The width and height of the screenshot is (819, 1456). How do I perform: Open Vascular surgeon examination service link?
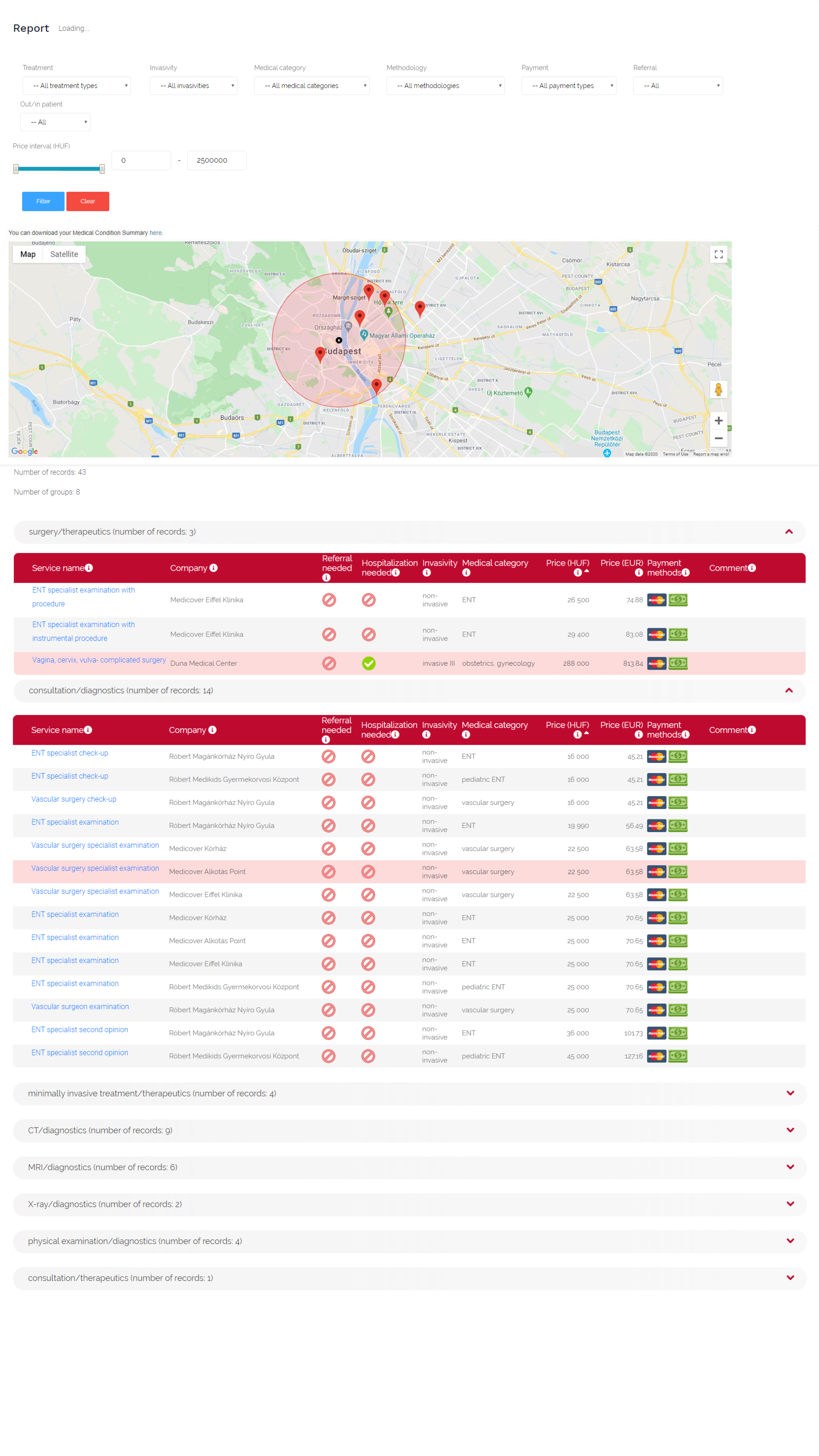point(80,1007)
